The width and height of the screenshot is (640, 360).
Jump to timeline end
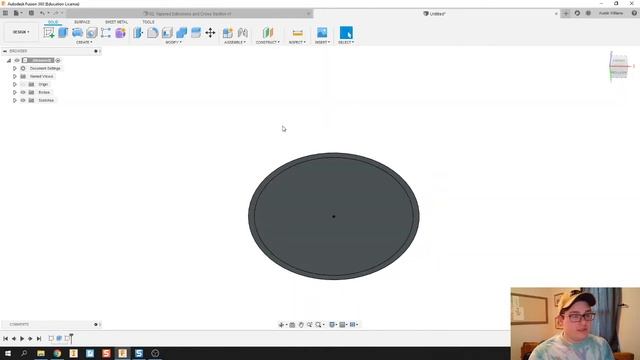coord(39,338)
